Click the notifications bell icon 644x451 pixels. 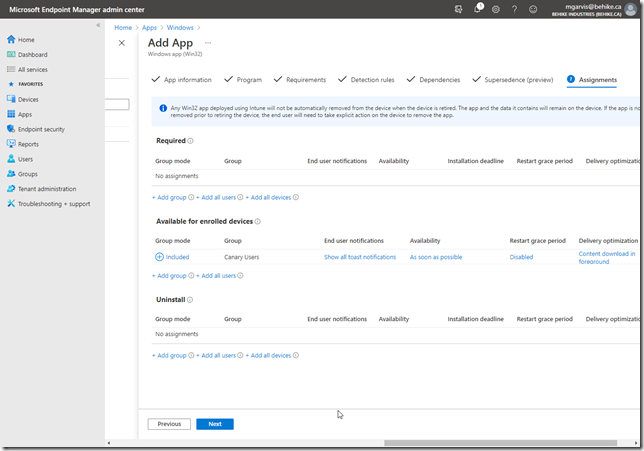[478, 9]
